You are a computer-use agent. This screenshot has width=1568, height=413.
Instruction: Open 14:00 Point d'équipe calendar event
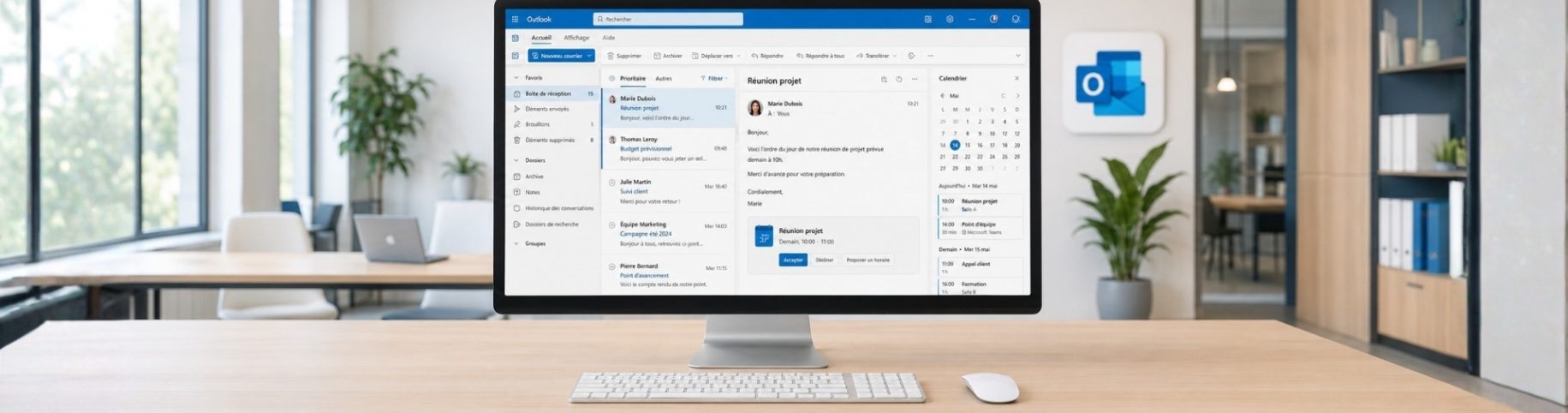pos(981,228)
